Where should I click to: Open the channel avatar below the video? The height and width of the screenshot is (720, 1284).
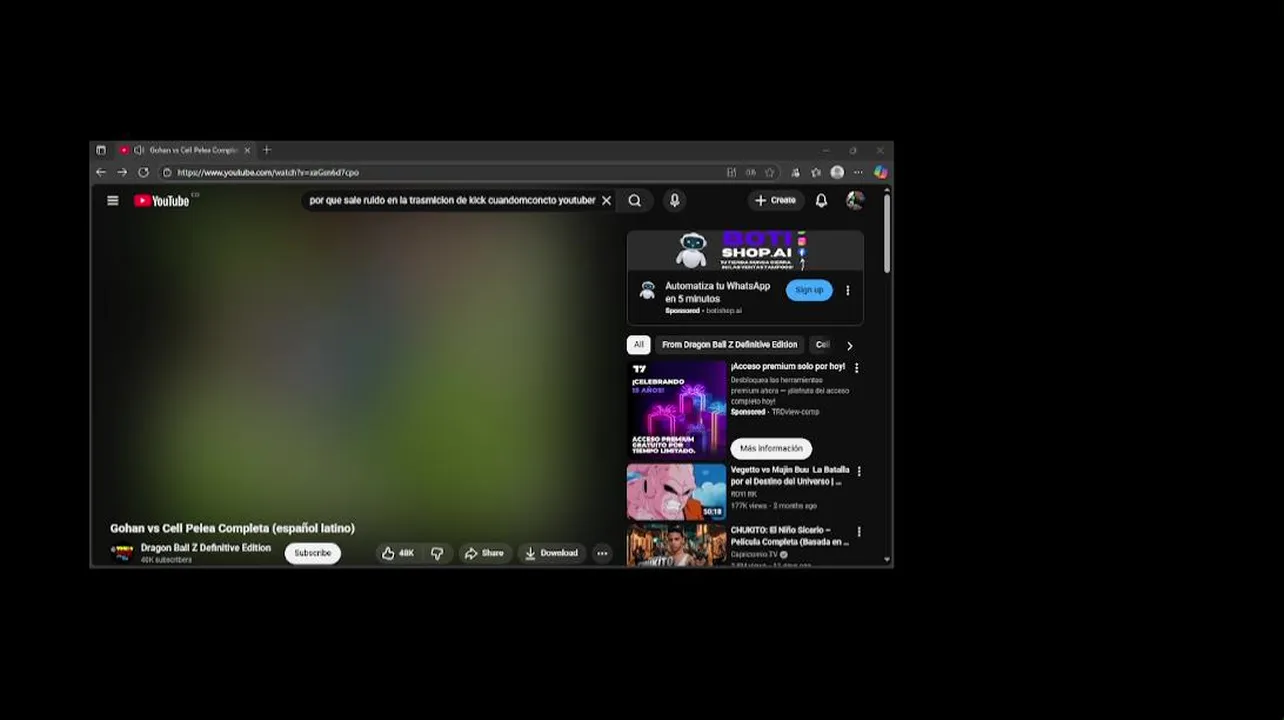coord(122,553)
